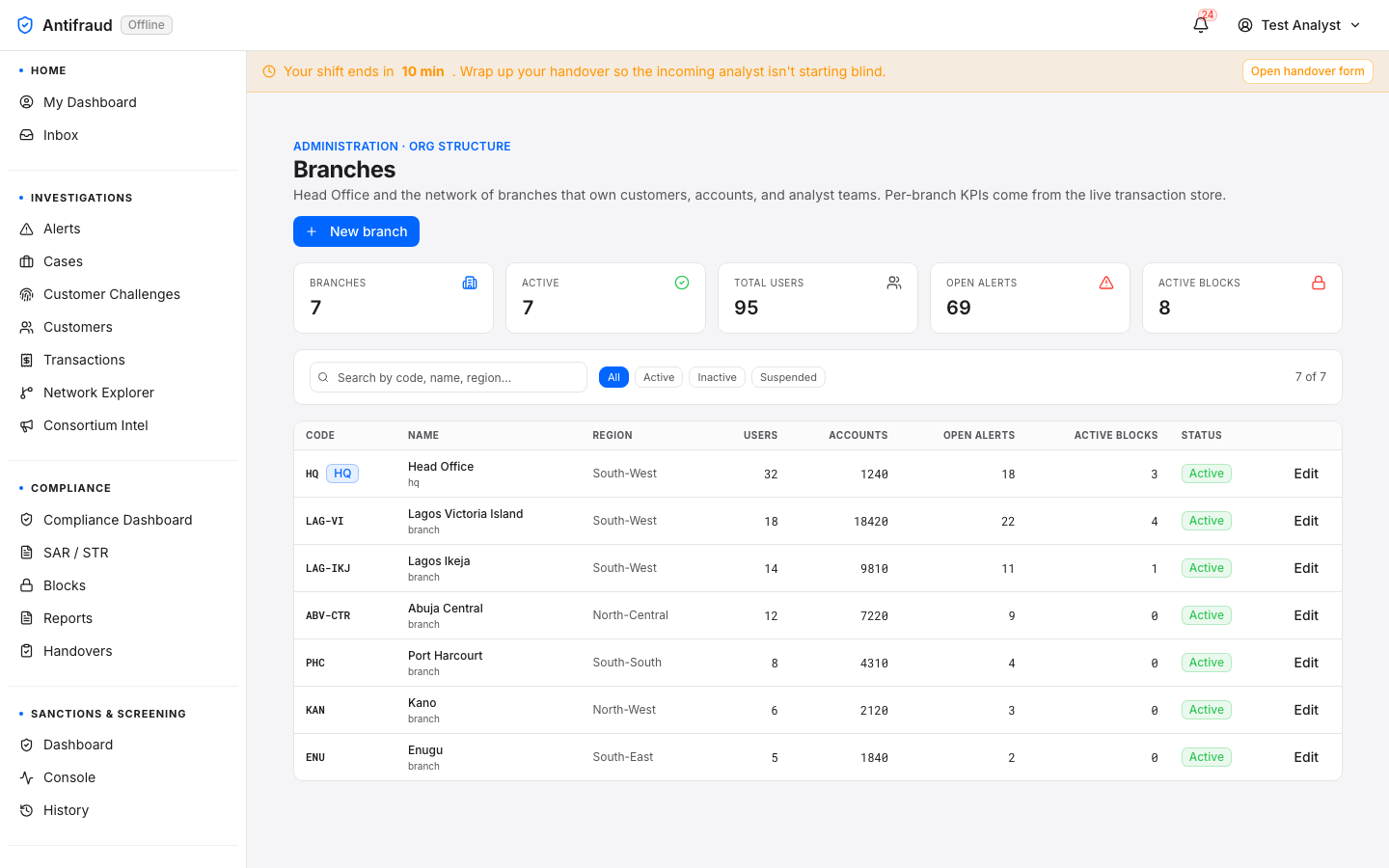
Task: Open Consortium Intel megaphone icon
Action: click(x=27, y=425)
